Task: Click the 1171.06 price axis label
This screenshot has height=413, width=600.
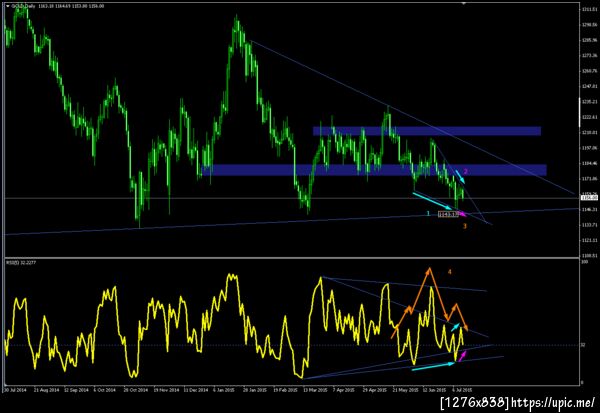Action: pyautogui.click(x=589, y=179)
